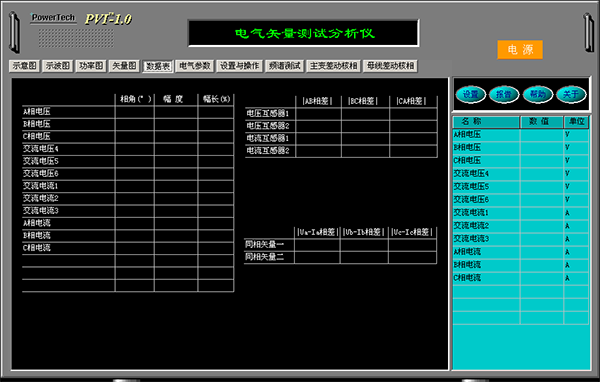Select the 交流电流1 row in cyan list

click(520, 213)
